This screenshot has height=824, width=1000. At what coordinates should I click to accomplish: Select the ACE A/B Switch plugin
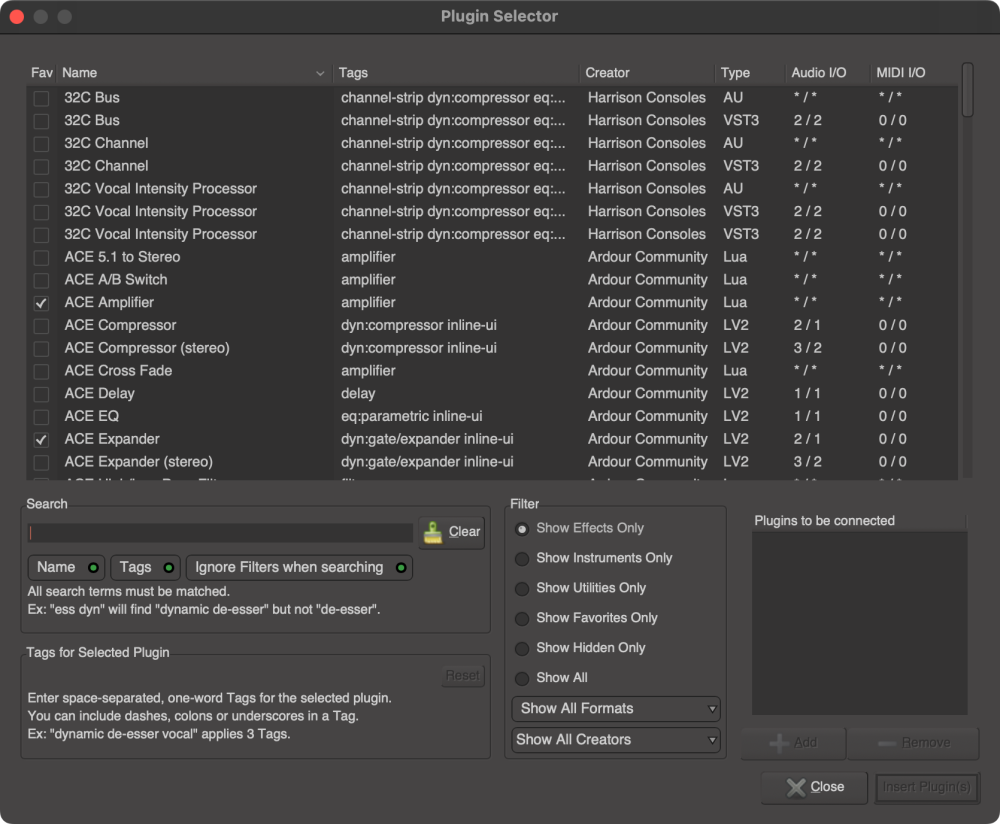pos(492,280)
